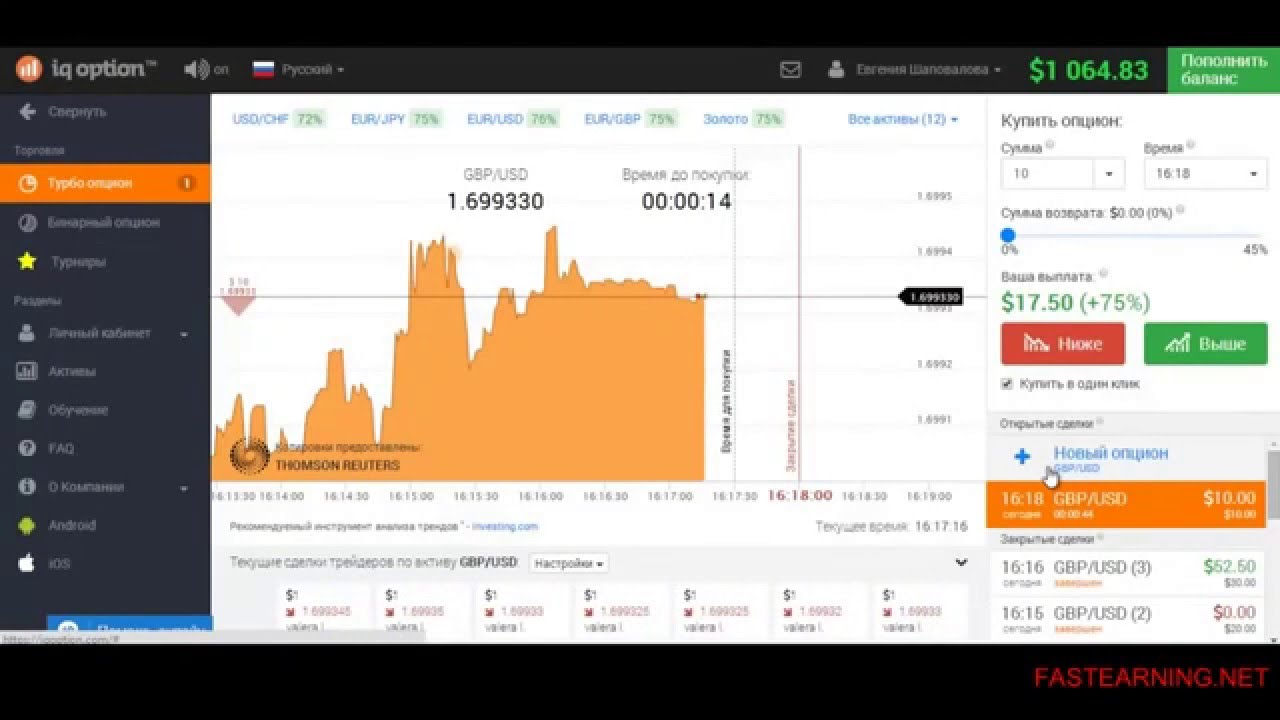Open the Все активы (12) dropdown
The image size is (1280, 720).
(x=903, y=119)
